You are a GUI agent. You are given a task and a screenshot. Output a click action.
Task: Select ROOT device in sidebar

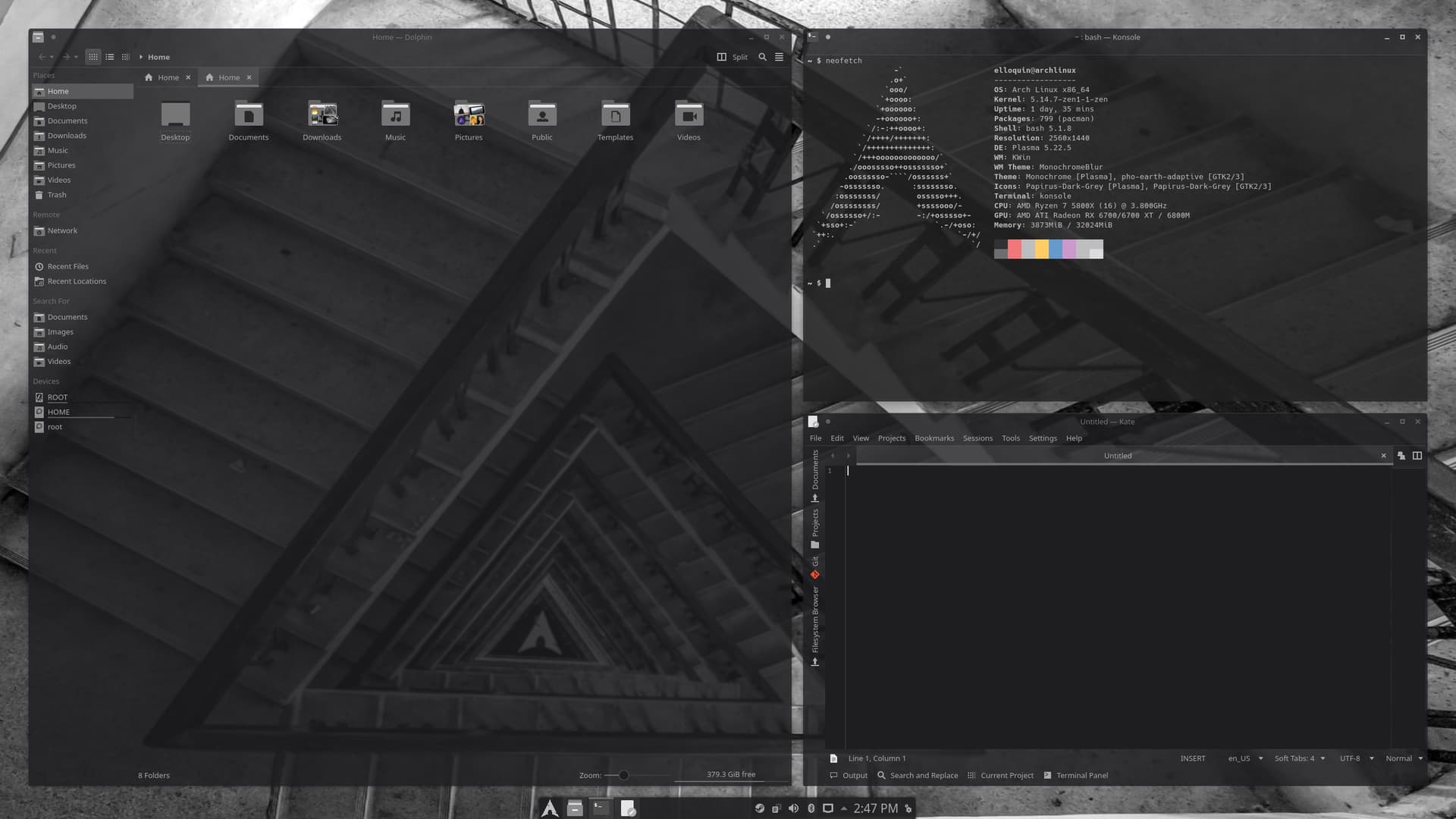[83, 397]
